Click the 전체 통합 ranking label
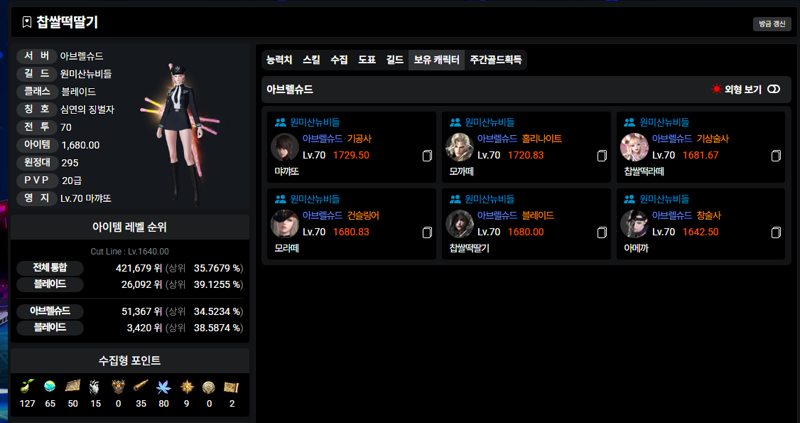 coord(50,268)
